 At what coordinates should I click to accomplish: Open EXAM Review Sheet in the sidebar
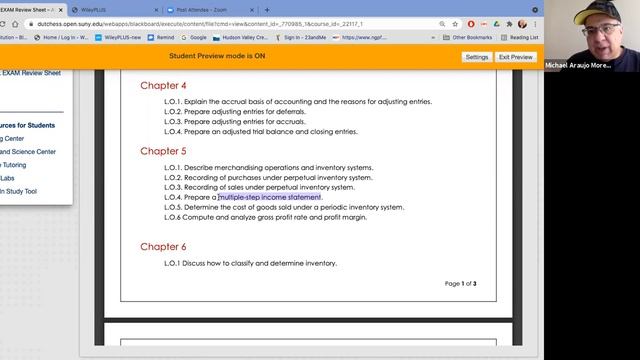pos(31,73)
